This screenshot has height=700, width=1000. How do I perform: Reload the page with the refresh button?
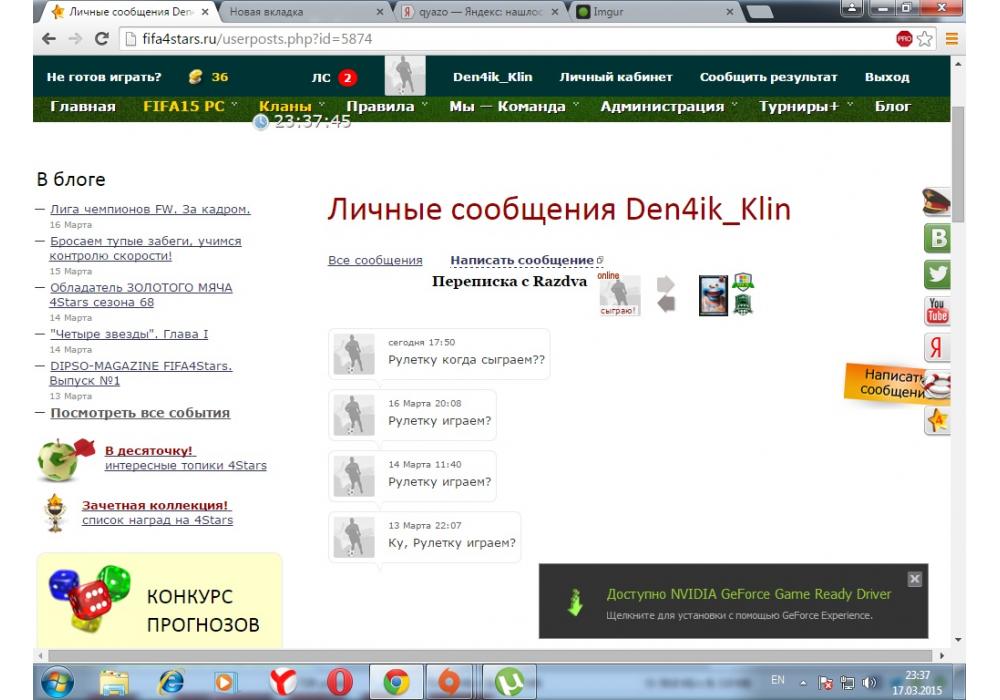(x=101, y=39)
